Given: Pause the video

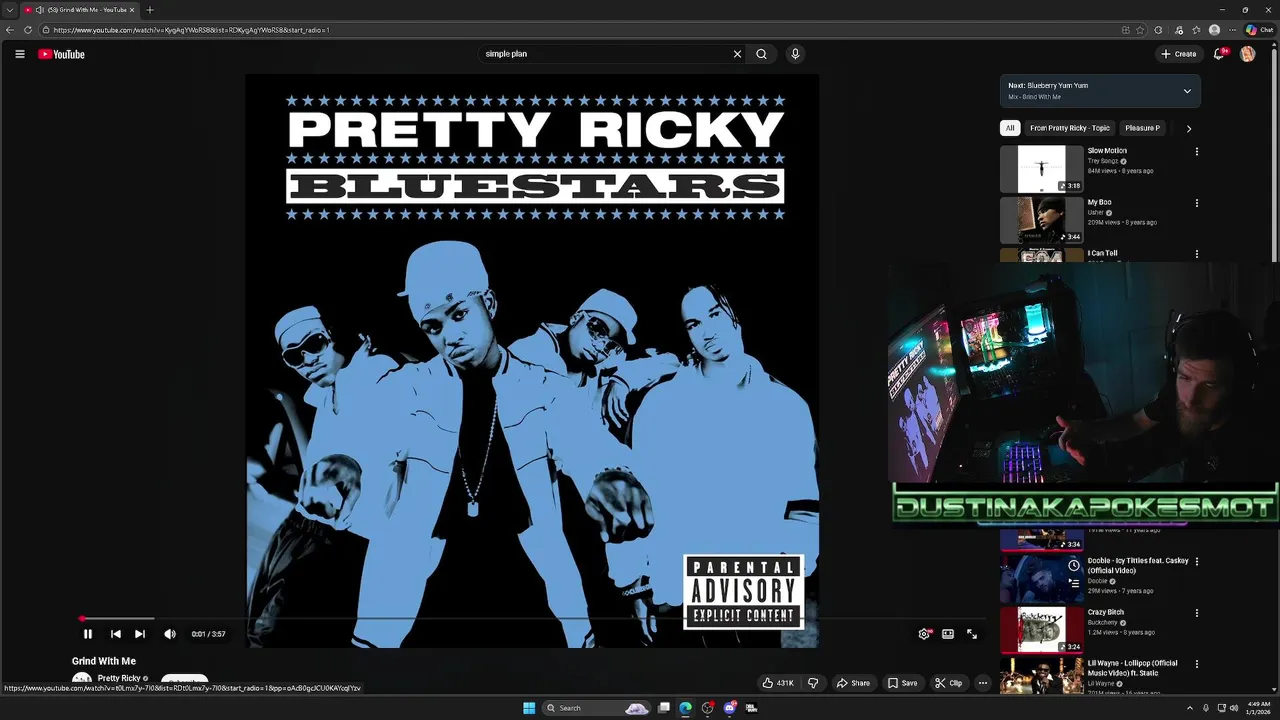Looking at the screenshot, I should click(x=88, y=634).
